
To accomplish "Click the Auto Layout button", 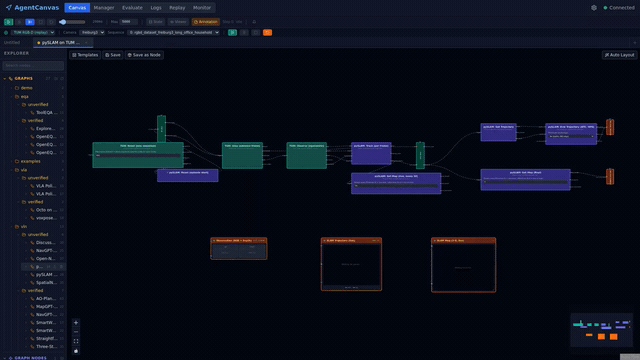I will (x=619, y=55).
